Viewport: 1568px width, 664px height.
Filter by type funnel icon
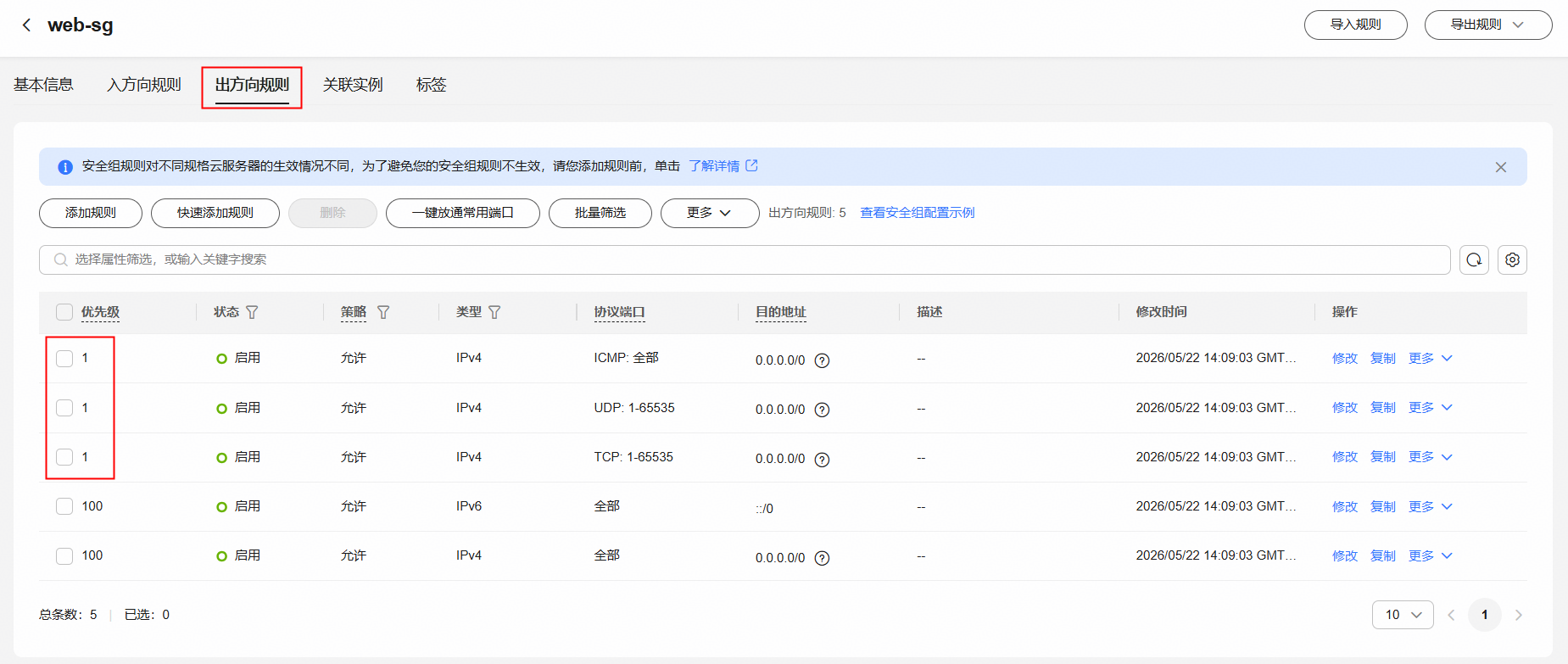point(494,312)
